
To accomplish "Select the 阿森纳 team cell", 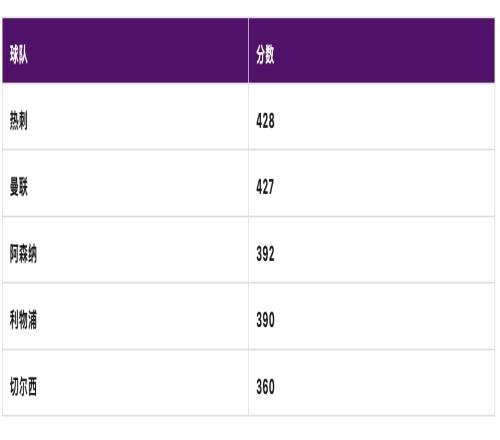I will point(125,250).
